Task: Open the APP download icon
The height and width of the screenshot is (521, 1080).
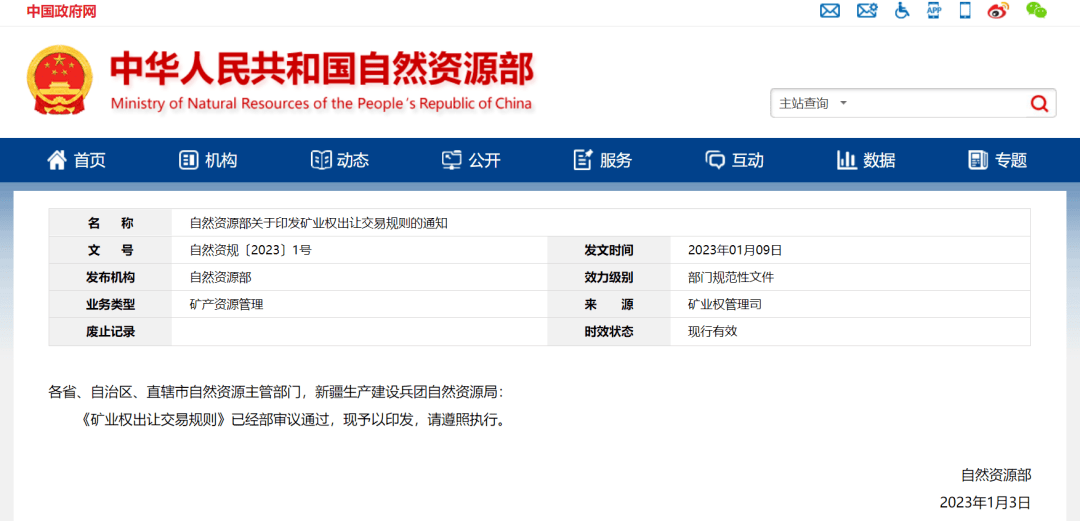Action: point(934,11)
